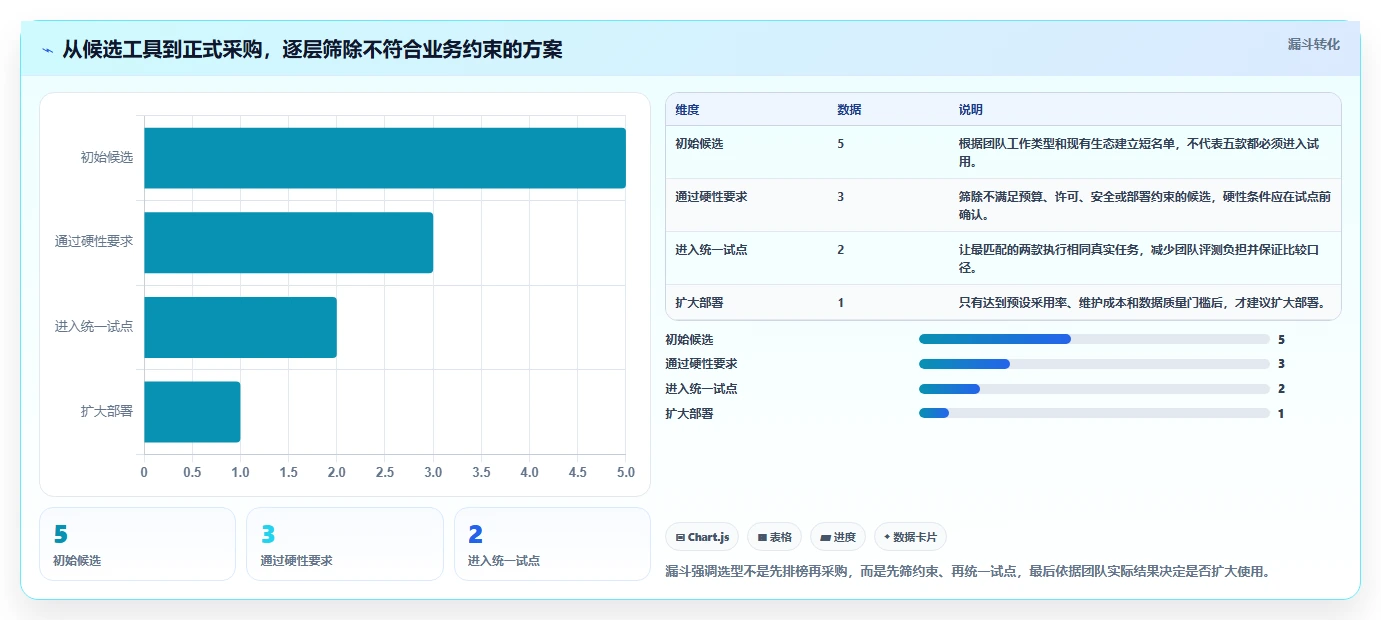Click table value 3 for 通过硬性要求
The width and height of the screenshot is (1381, 620).
[841, 196]
